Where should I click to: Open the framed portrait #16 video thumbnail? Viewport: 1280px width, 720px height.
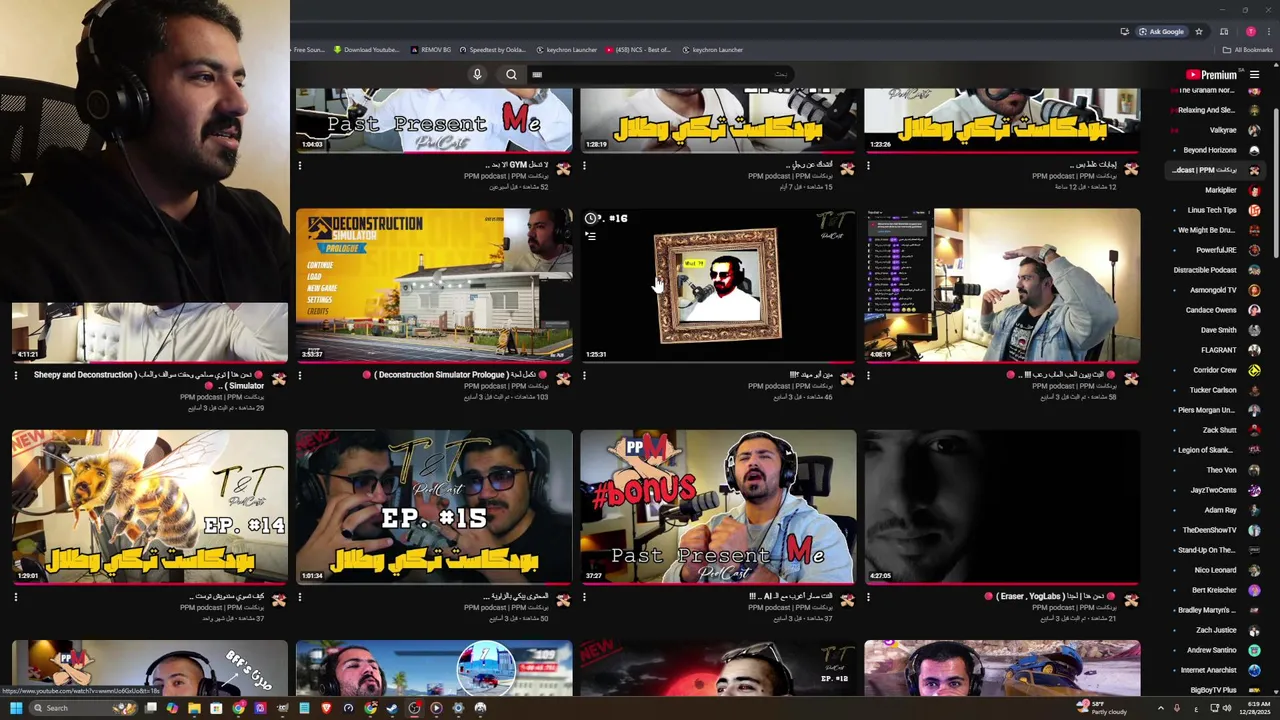[x=718, y=285]
